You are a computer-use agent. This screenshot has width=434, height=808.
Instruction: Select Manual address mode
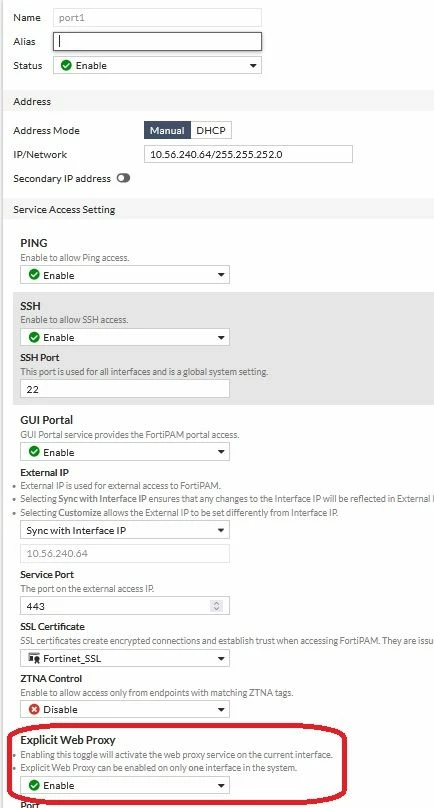[x=167, y=130]
